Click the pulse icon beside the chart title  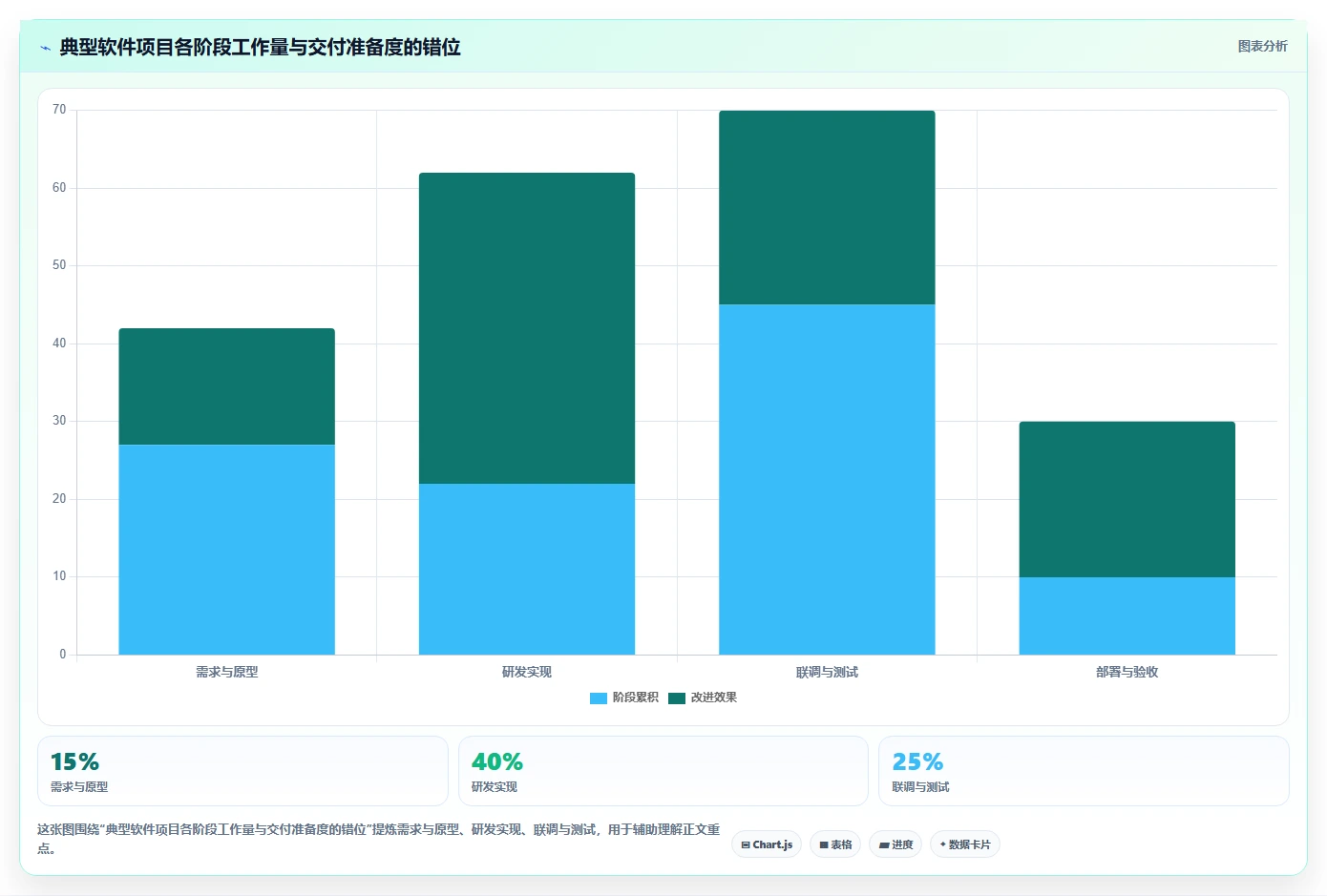click(45, 48)
